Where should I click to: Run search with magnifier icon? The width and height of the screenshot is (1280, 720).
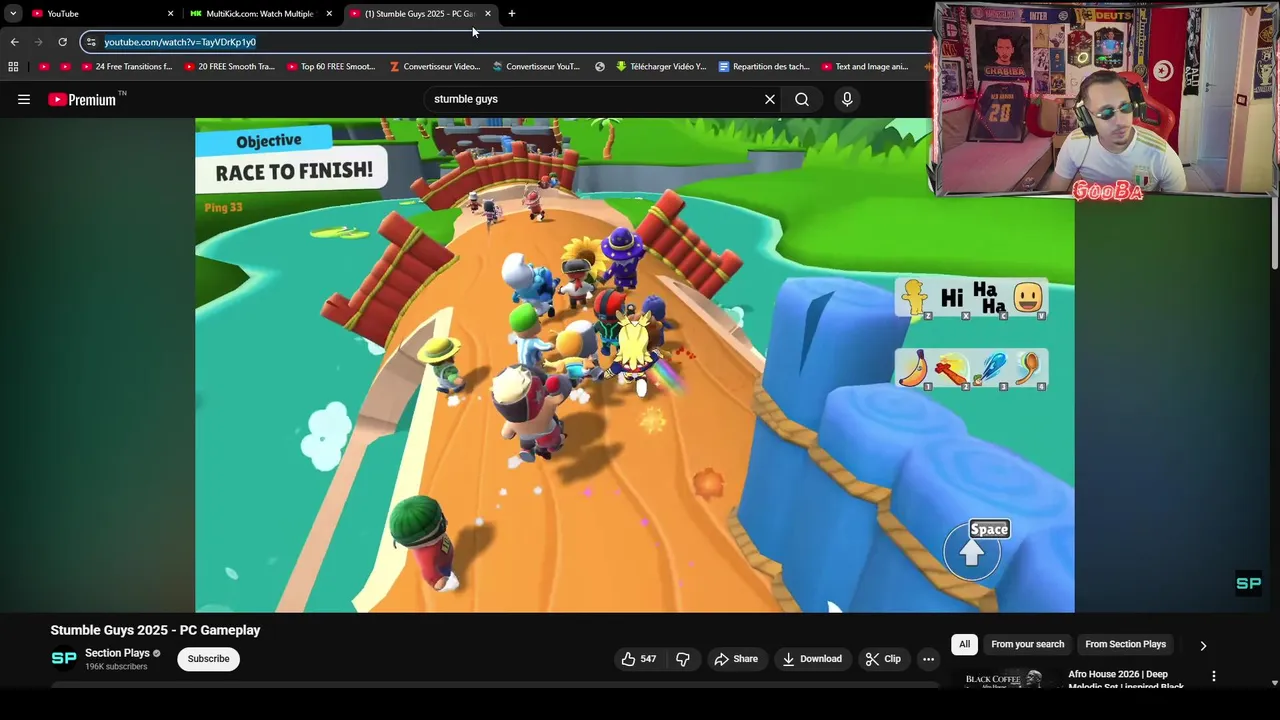click(x=802, y=99)
